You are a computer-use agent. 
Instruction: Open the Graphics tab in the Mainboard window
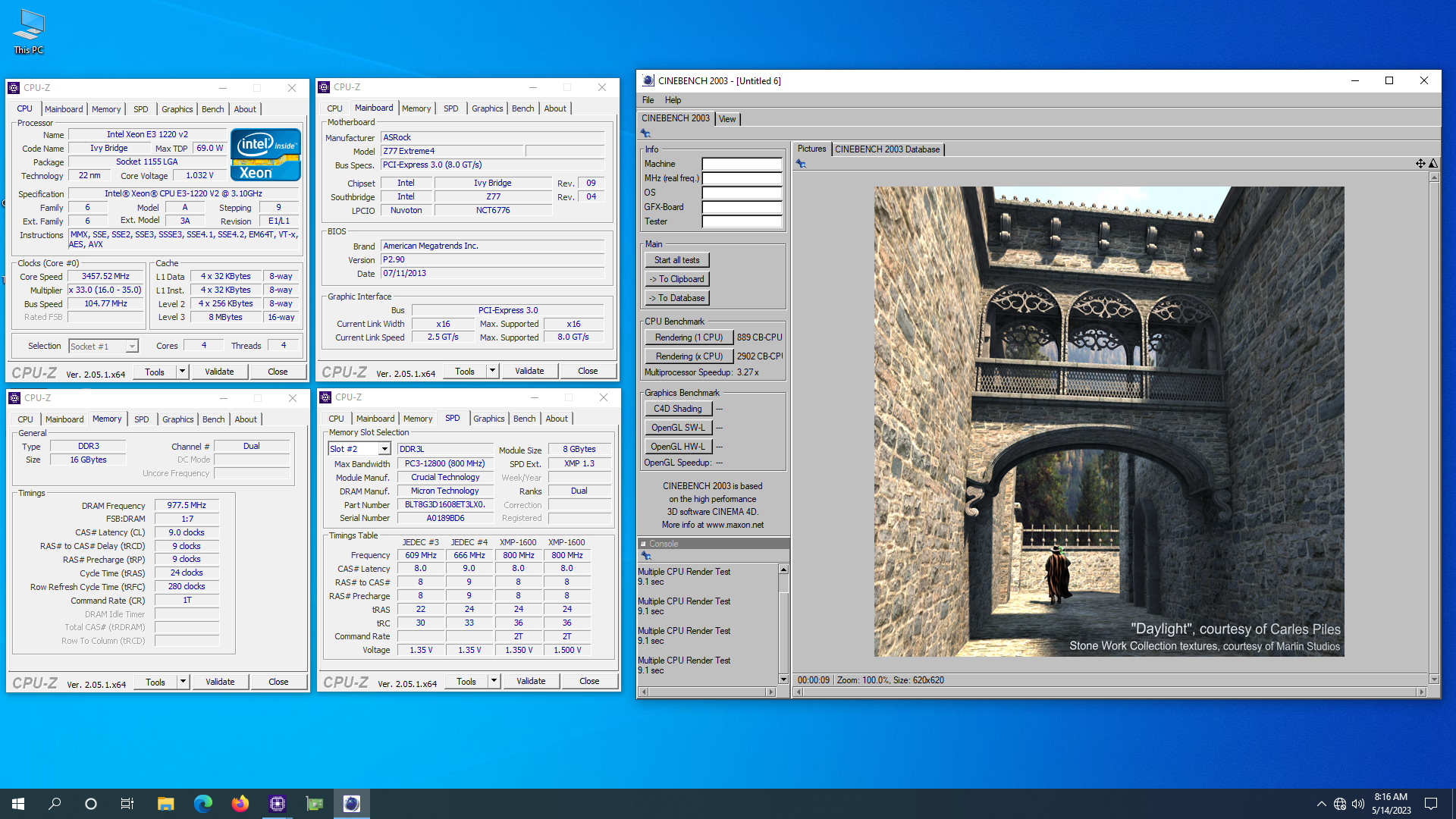pos(487,108)
